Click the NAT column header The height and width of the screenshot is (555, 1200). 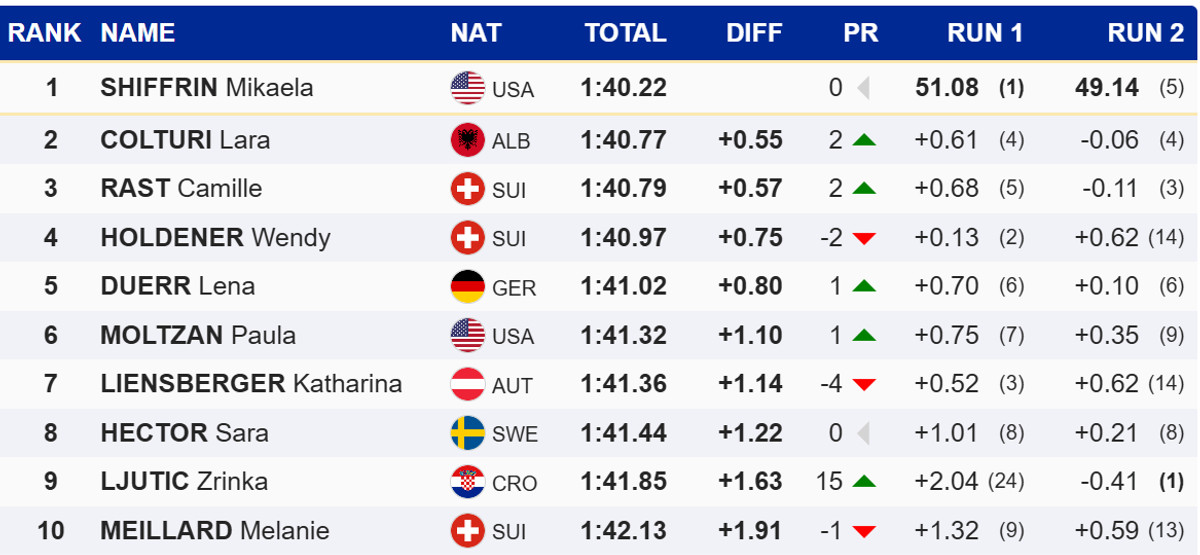coord(476,33)
